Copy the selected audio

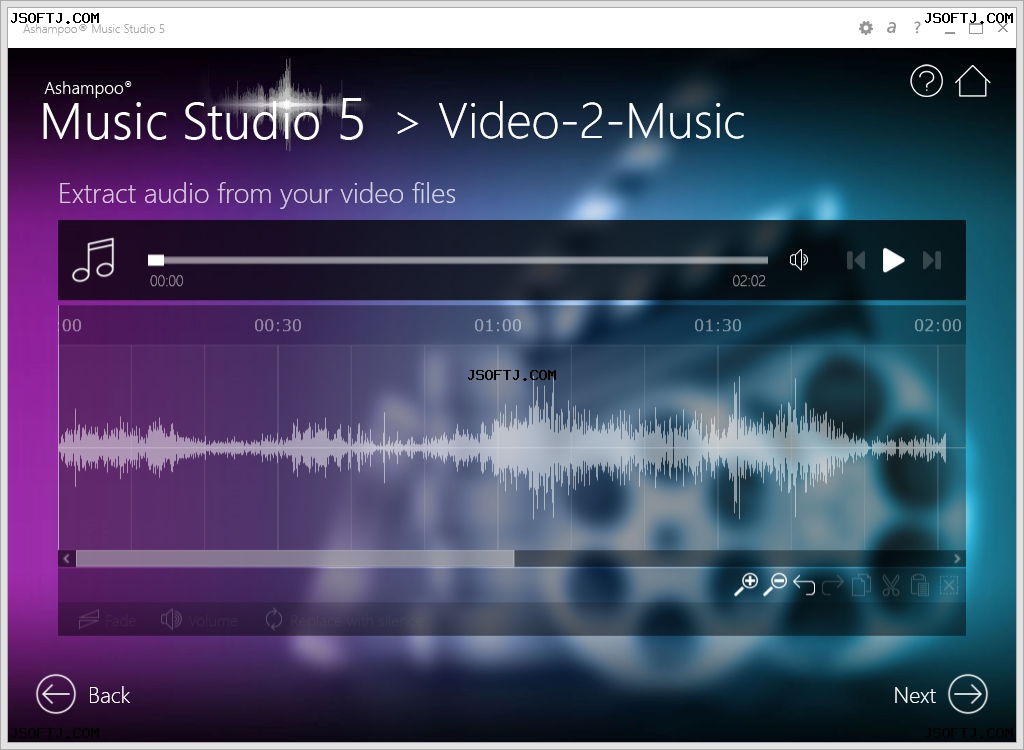click(x=861, y=585)
